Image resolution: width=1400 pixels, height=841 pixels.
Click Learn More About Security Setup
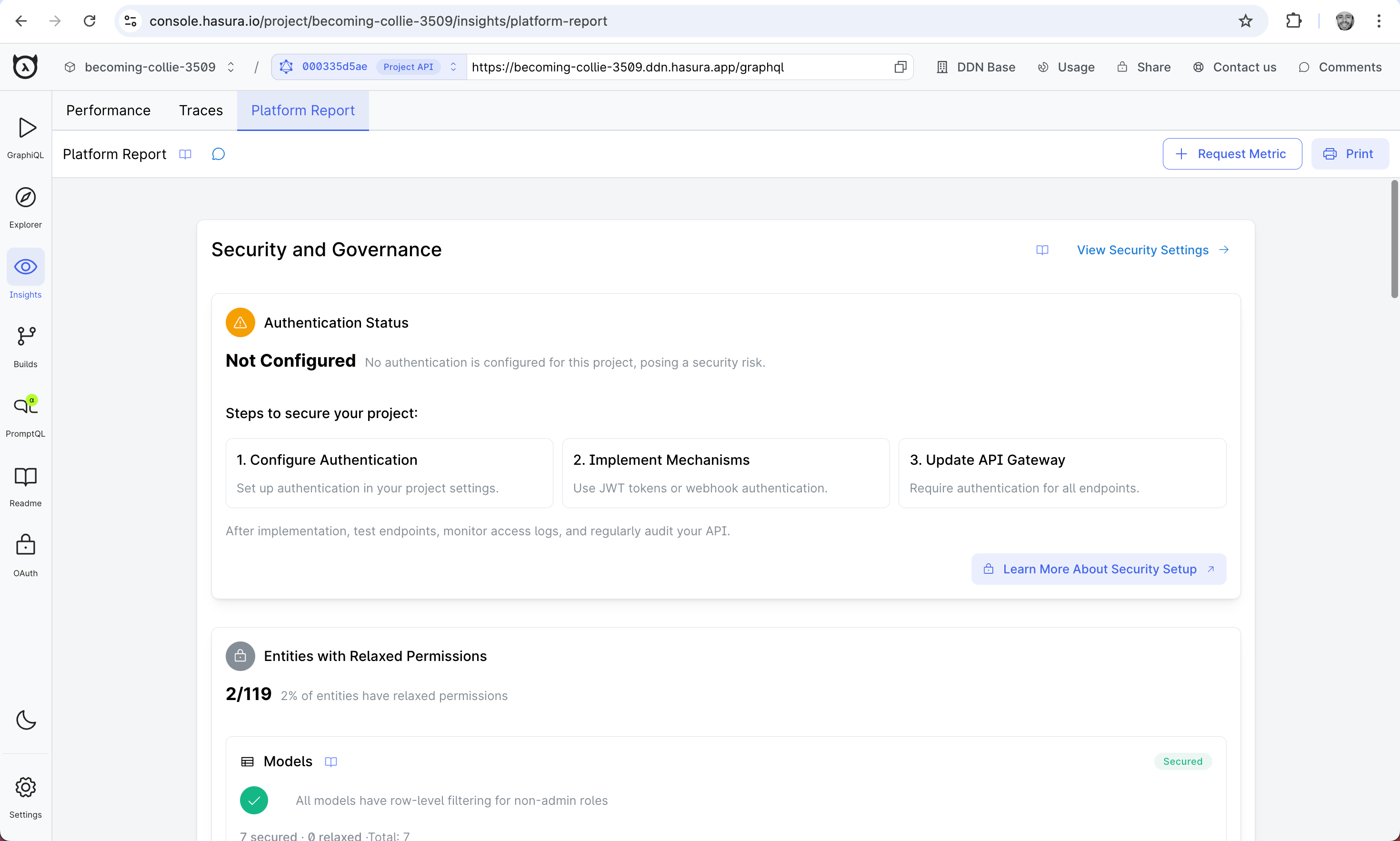pos(1098,569)
